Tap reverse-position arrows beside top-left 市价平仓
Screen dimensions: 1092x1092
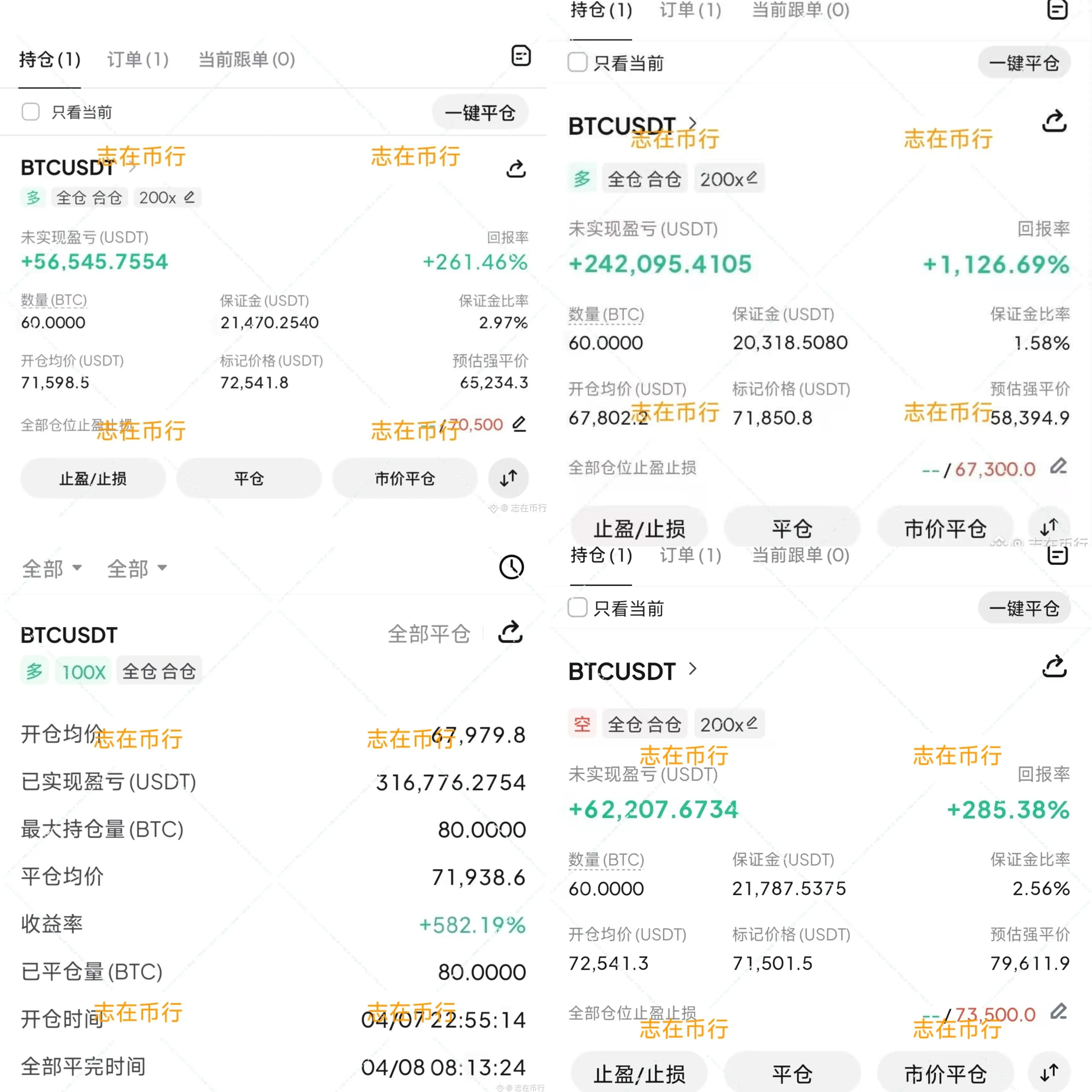(508, 478)
